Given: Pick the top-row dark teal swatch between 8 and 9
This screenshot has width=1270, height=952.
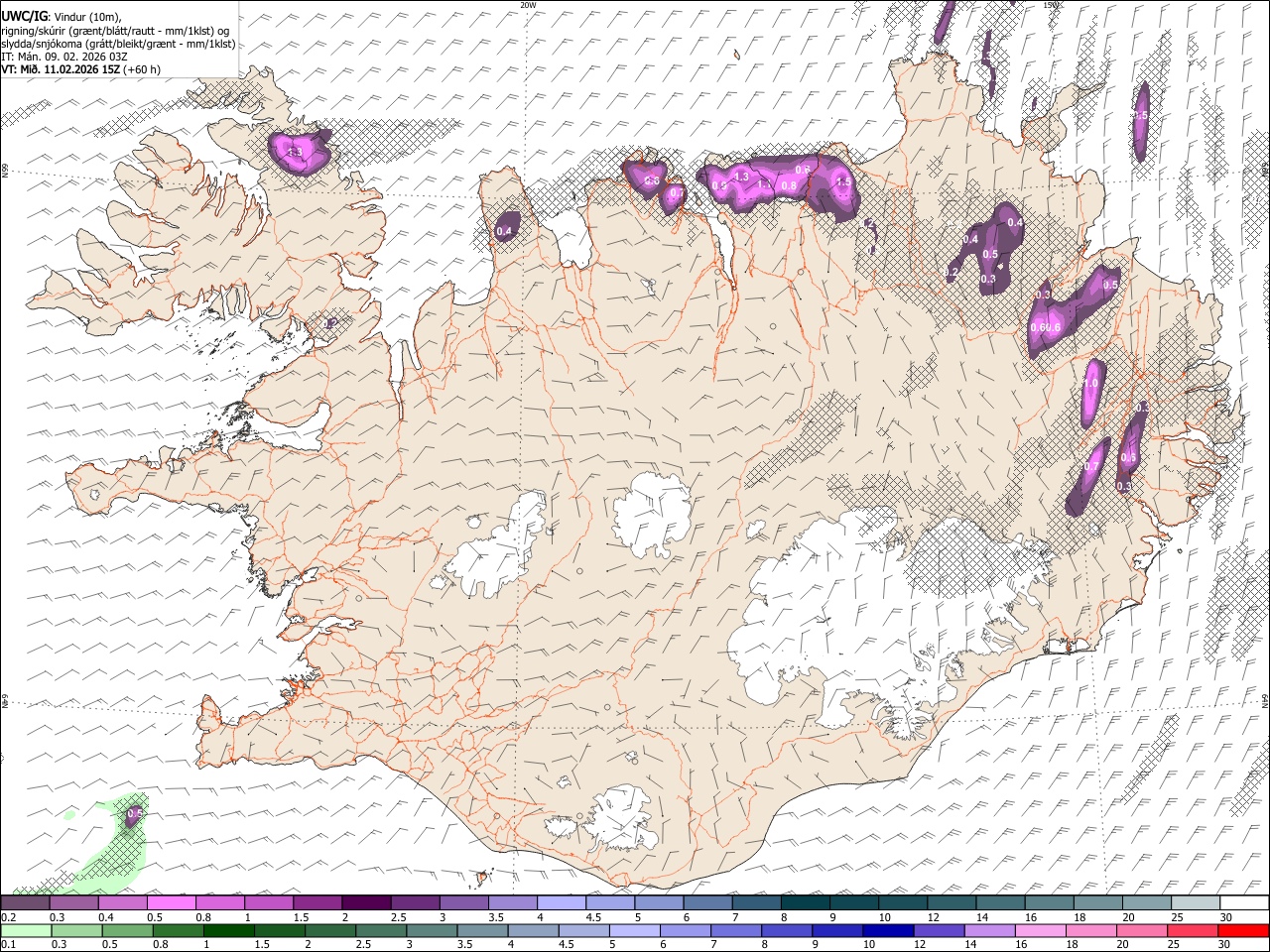Looking at the screenshot, I should (806, 903).
